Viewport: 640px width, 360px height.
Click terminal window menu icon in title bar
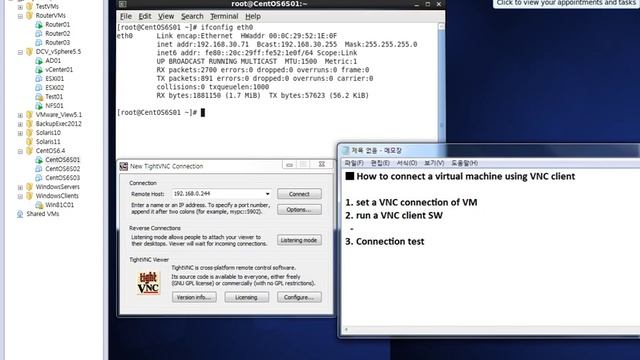[x=122, y=4]
